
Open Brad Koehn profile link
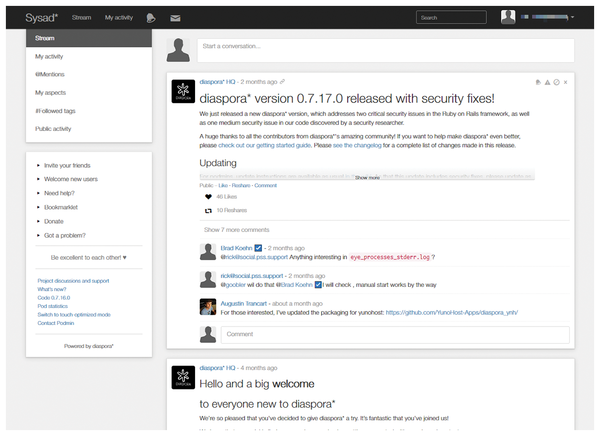(x=236, y=248)
